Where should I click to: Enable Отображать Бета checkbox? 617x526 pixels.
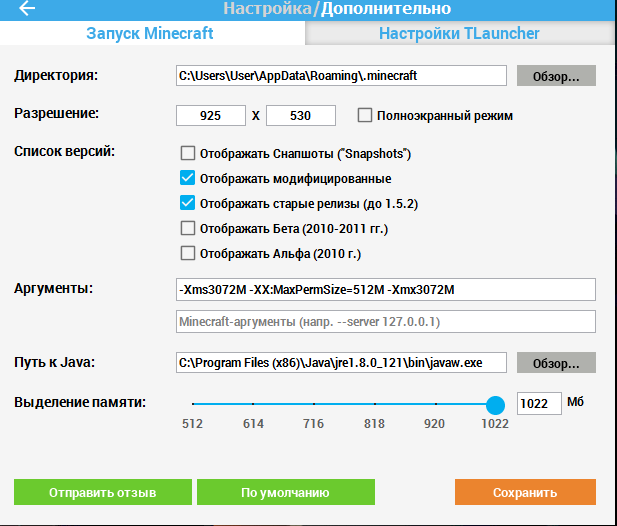[187, 228]
